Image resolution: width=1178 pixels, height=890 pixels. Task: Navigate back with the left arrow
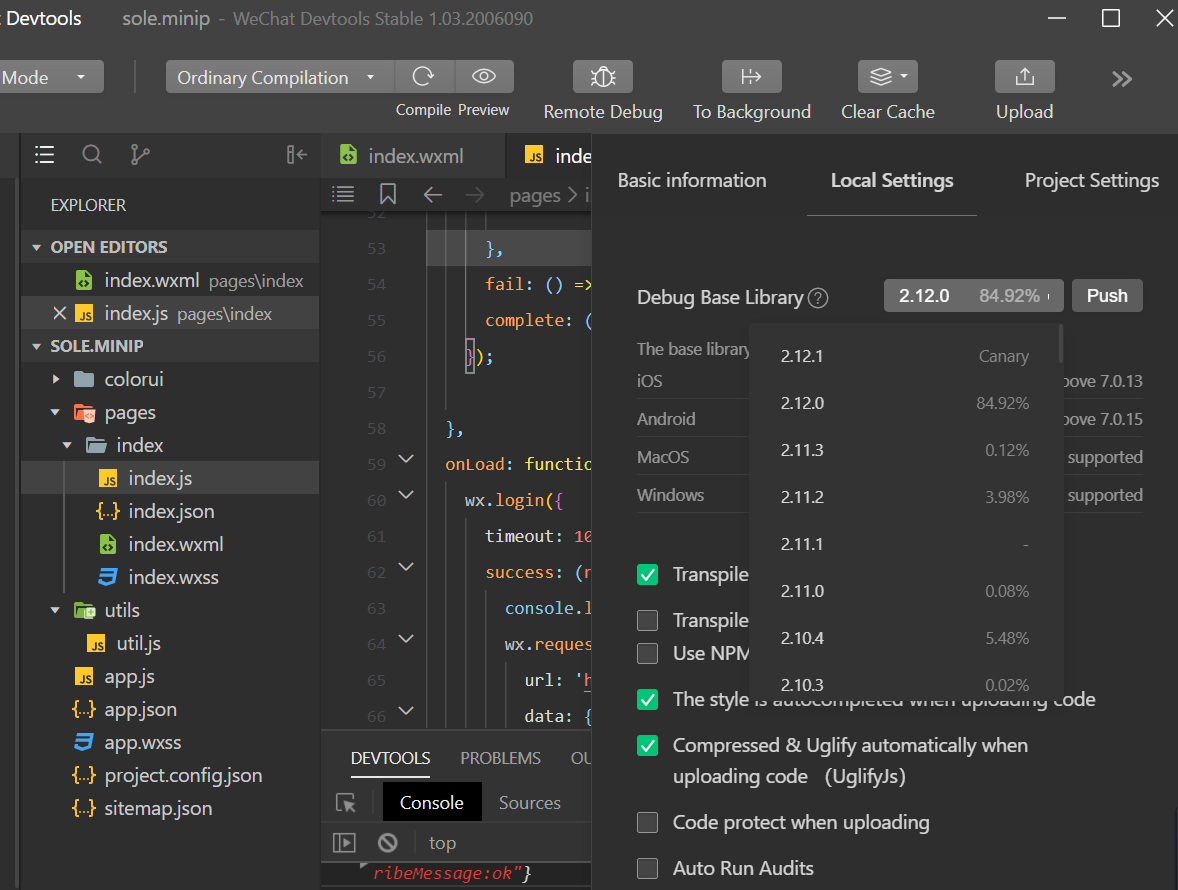[433, 195]
